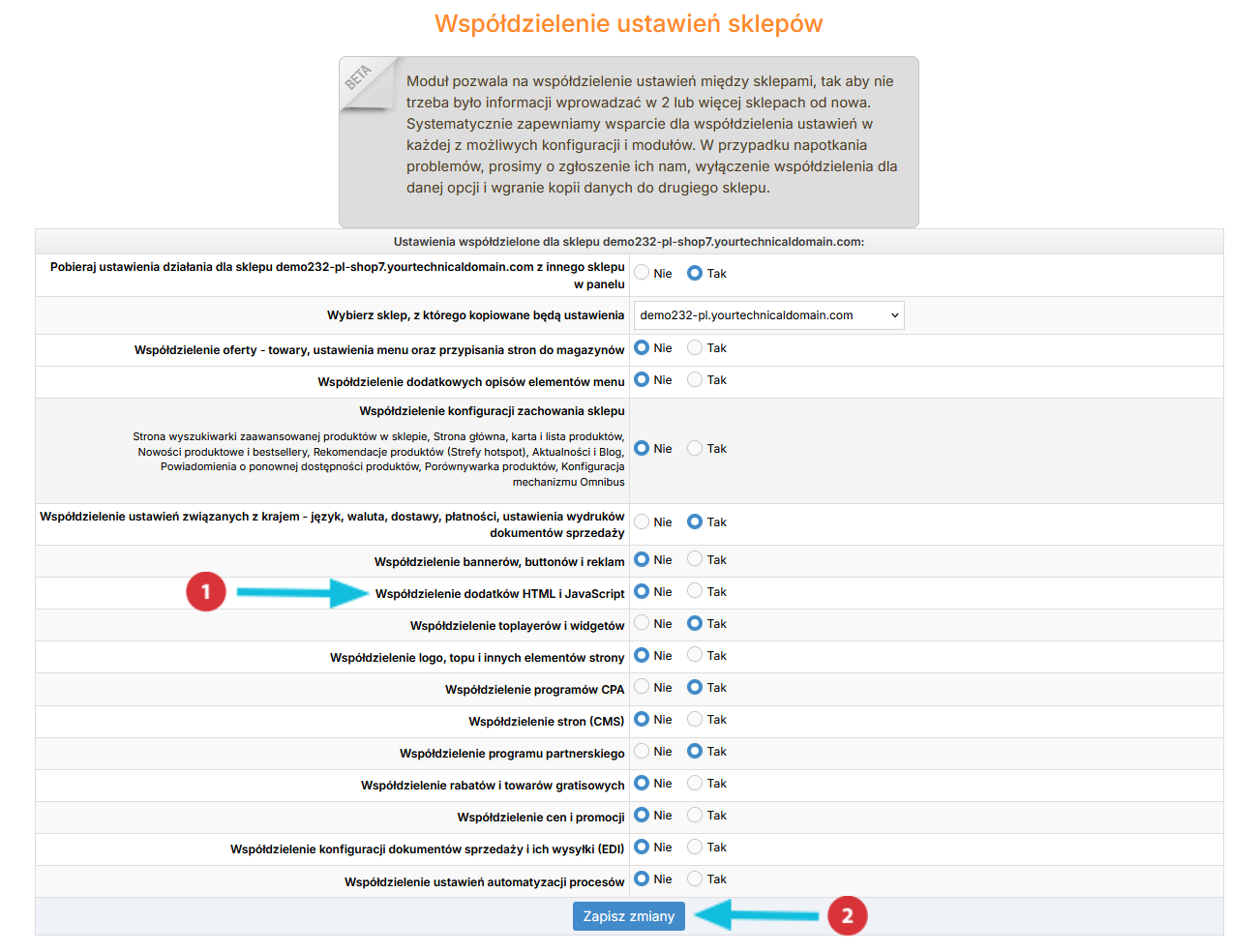The image size is (1259, 952).
Task: Set Nie for ustawień automatyzacji procesów
Action: 642,878
